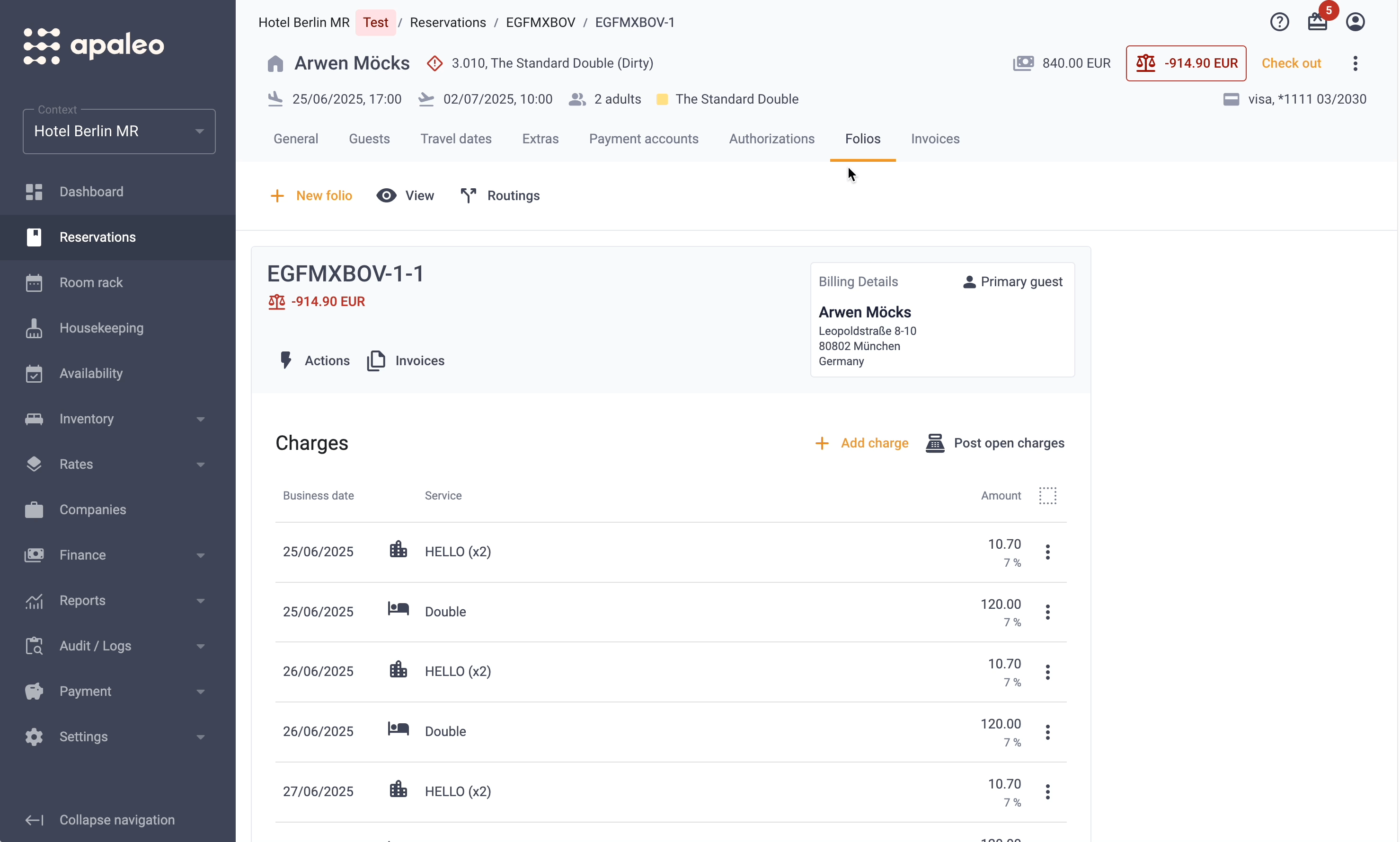1400x842 pixels.
Task: Click the Check out button
Action: tap(1291, 63)
